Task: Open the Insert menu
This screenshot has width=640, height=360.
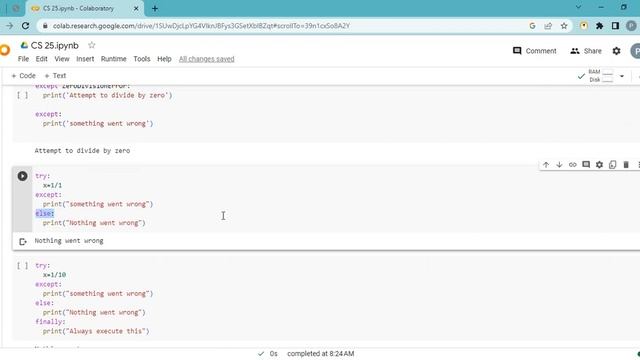Action: pyautogui.click(x=85, y=59)
